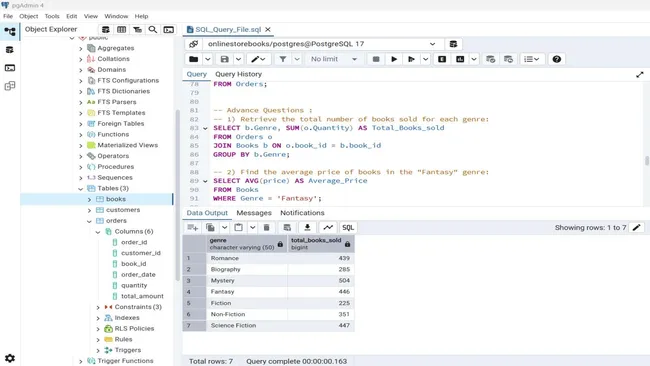Select the total_books_sold column header
This screenshot has height=366, width=650.
321,244
